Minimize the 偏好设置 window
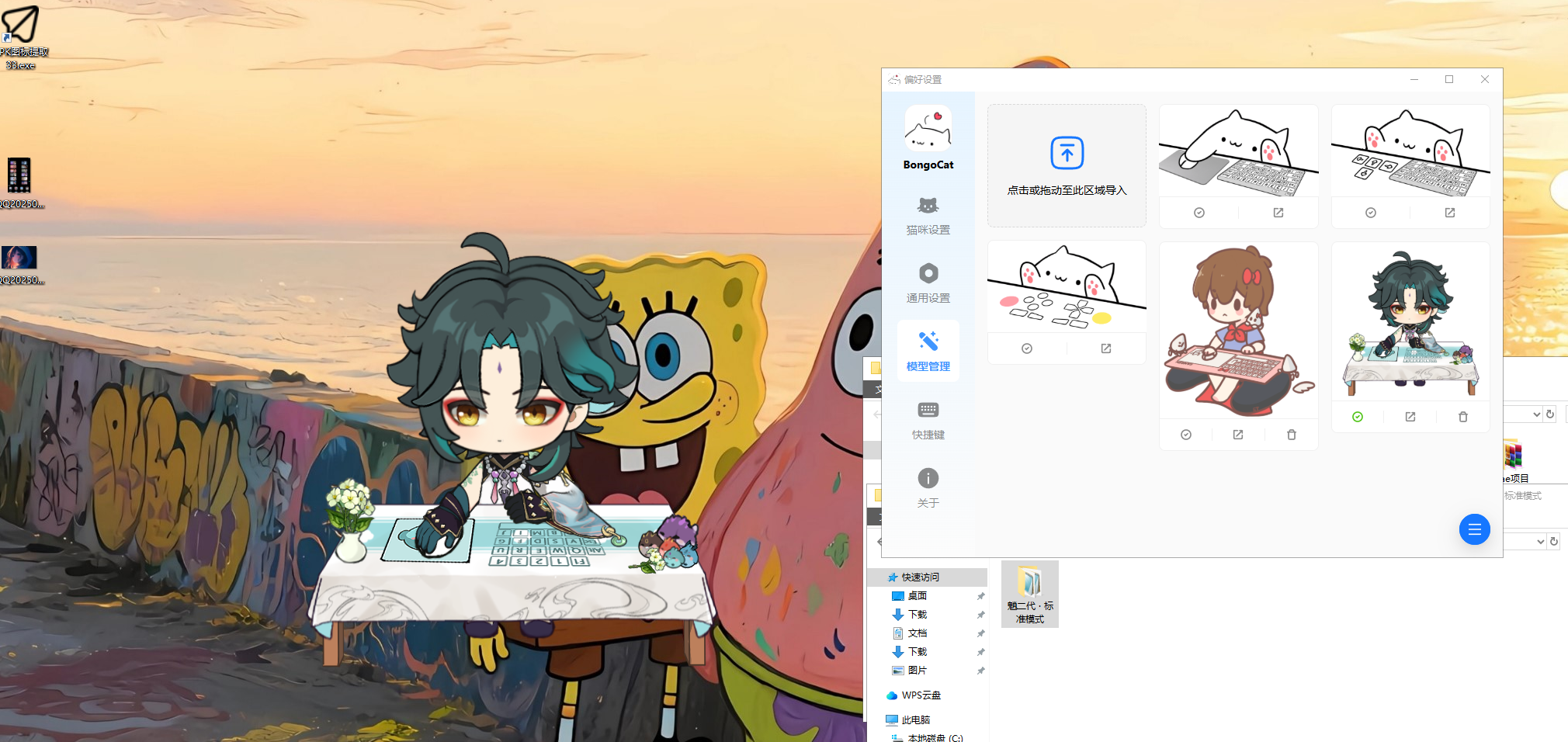The height and width of the screenshot is (742, 1568). [1414, 79]
